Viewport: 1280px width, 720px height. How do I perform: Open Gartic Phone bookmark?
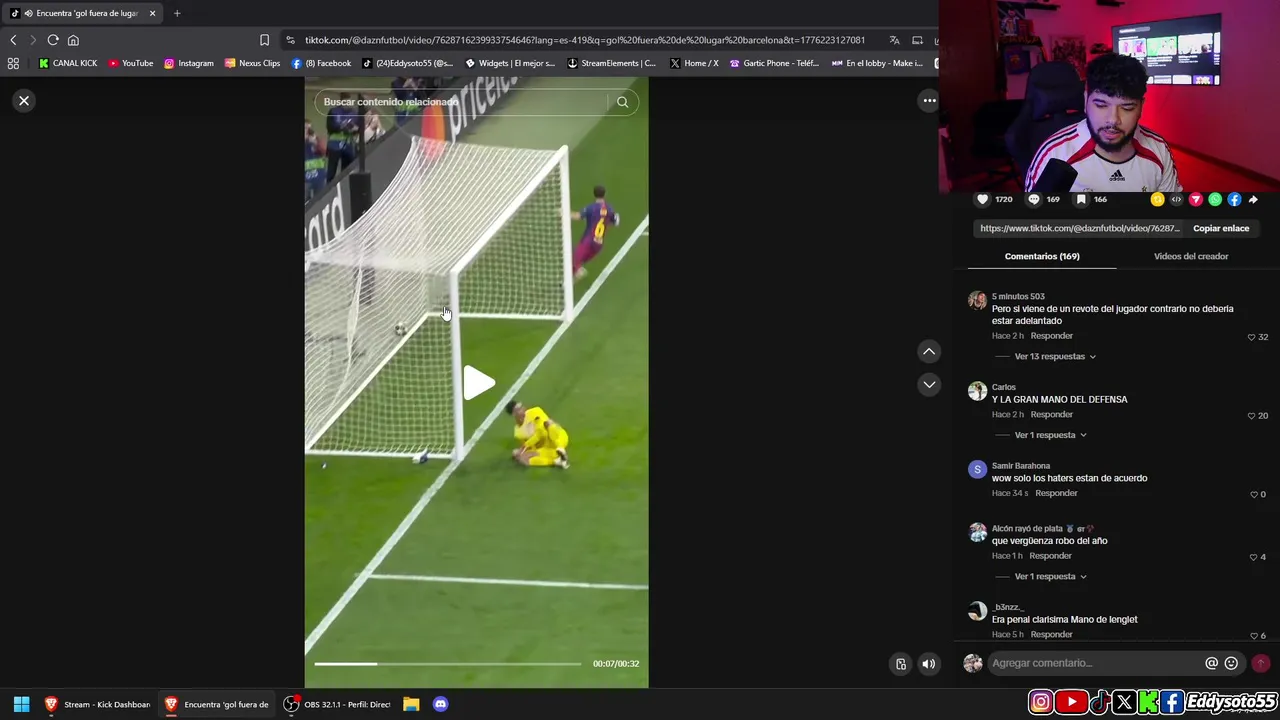(x=775, y=63)
